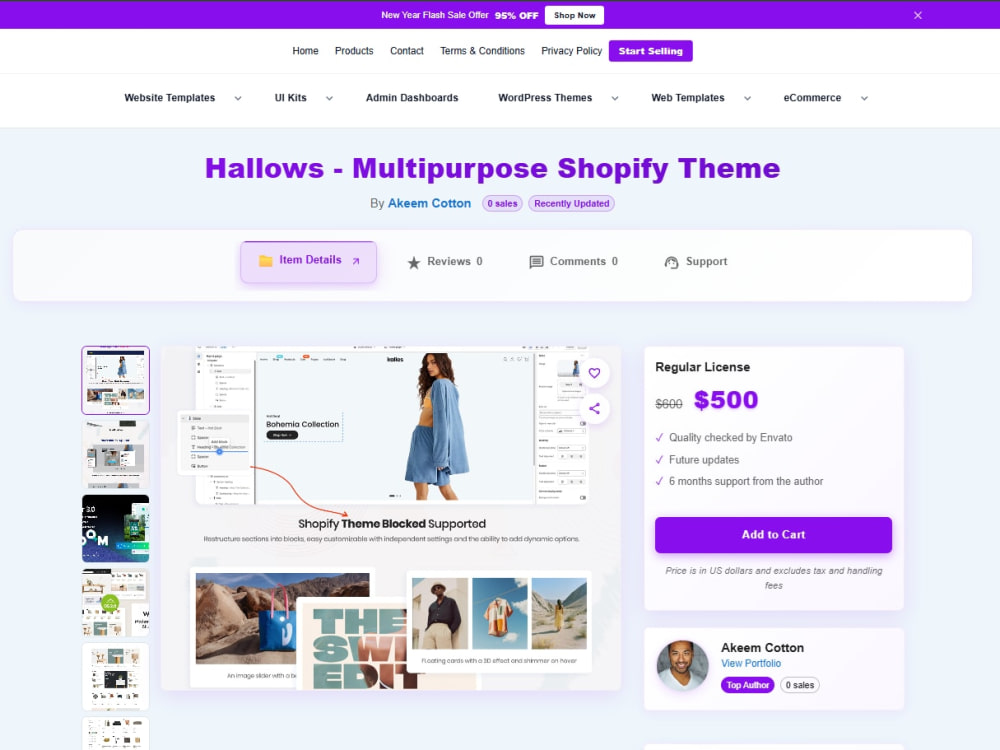Open the UI Kits category
The height and width of the screenshot is (750, 1000).
(290, 98)
